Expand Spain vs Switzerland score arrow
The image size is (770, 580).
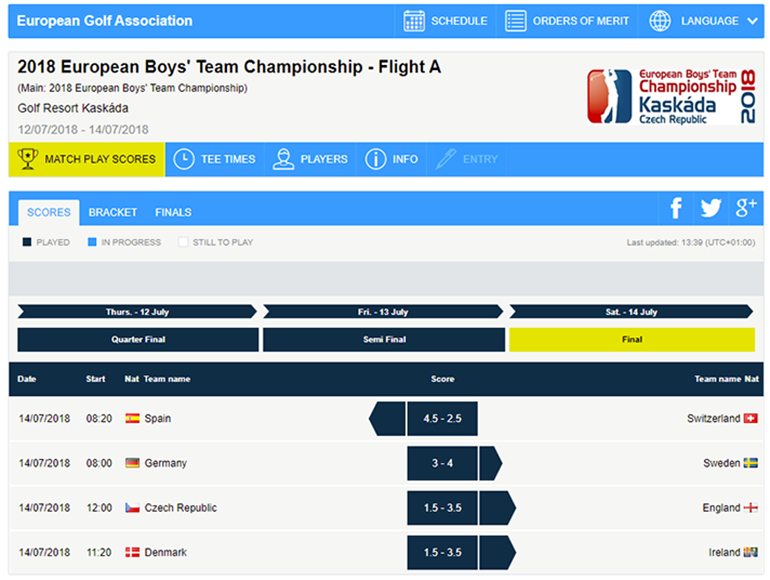coord(387,418)
